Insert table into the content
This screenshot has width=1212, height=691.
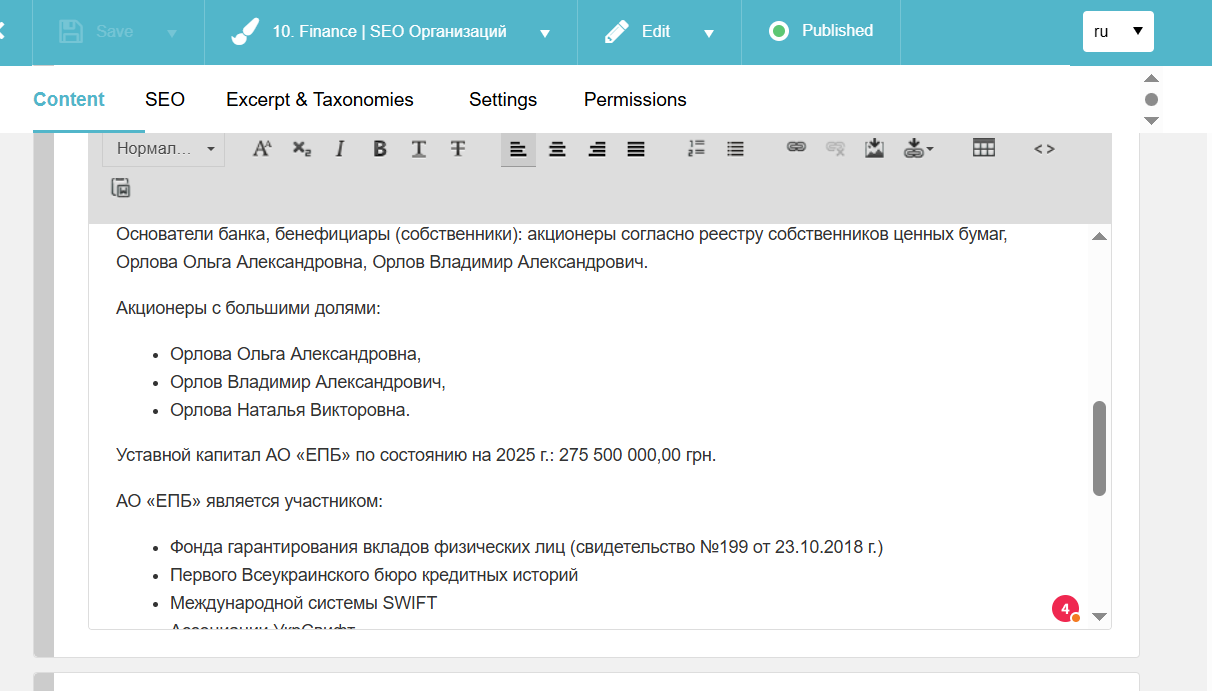coord(984,148)
